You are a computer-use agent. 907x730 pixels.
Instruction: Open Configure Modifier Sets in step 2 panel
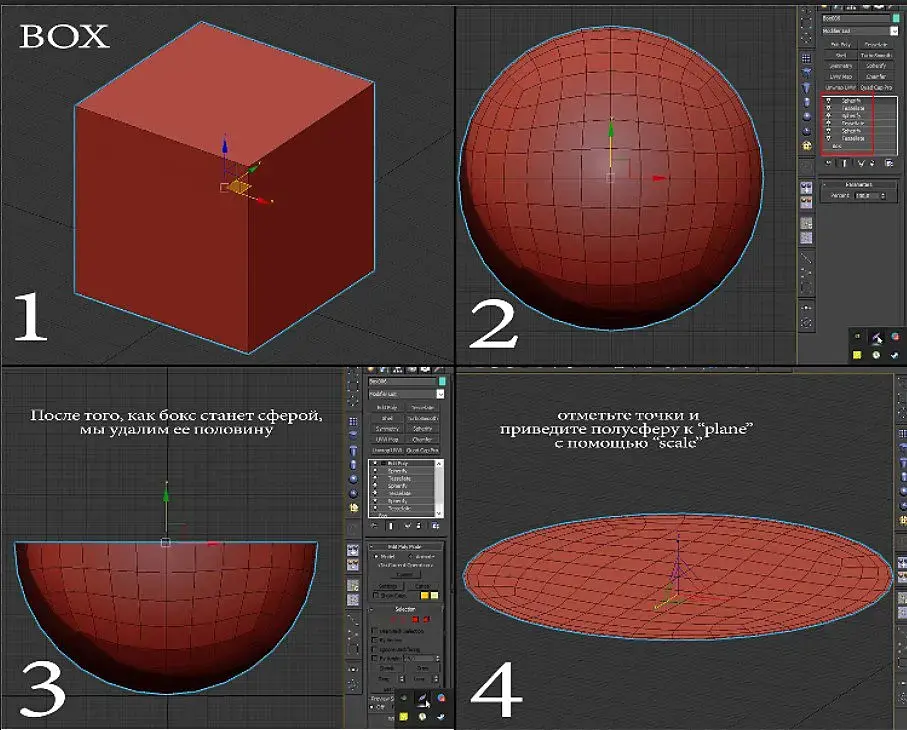tap(888, 163)
